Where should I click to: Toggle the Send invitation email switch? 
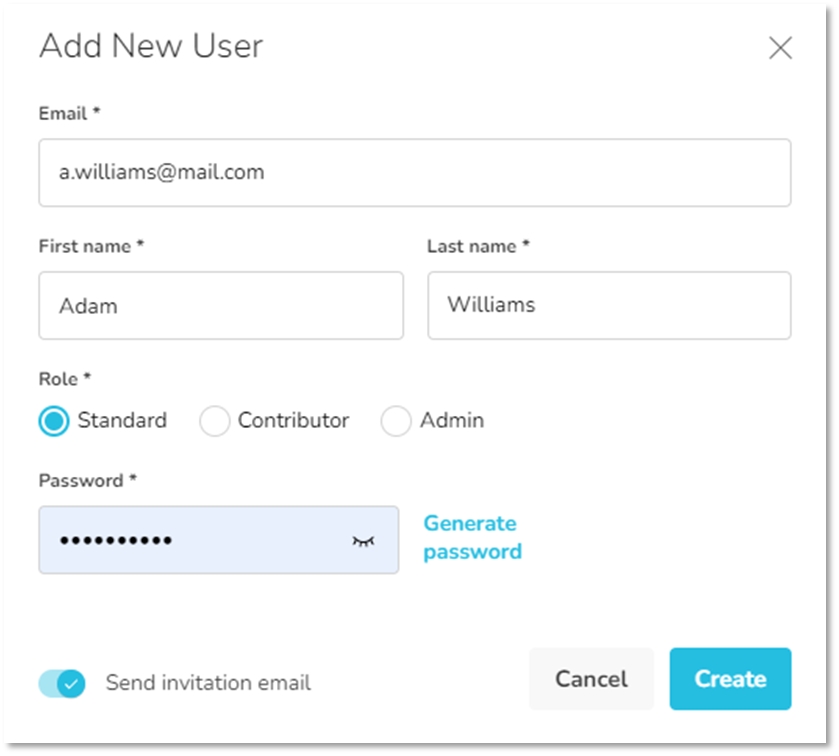point(62,683)
